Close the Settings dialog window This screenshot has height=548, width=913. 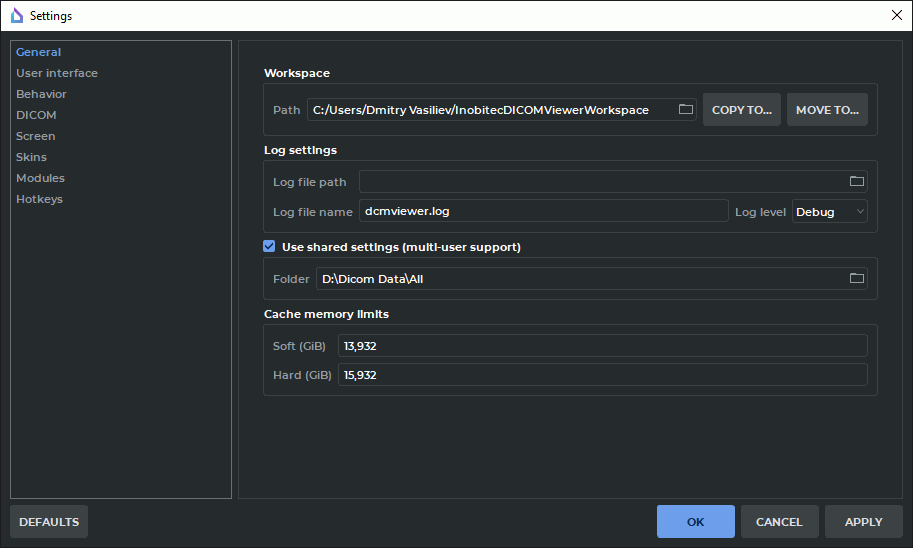pos(896,15)
